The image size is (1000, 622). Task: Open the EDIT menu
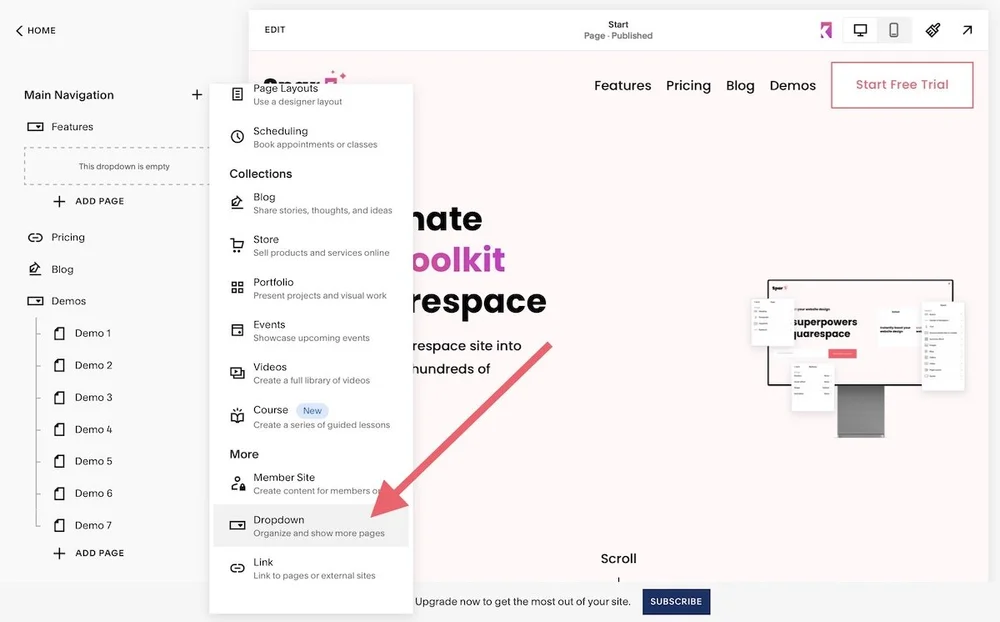274,29
